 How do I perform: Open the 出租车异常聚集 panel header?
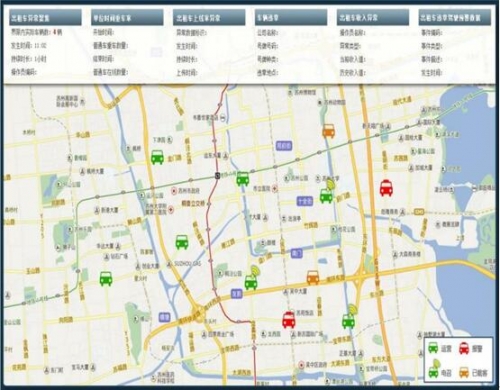coord(45,17)
